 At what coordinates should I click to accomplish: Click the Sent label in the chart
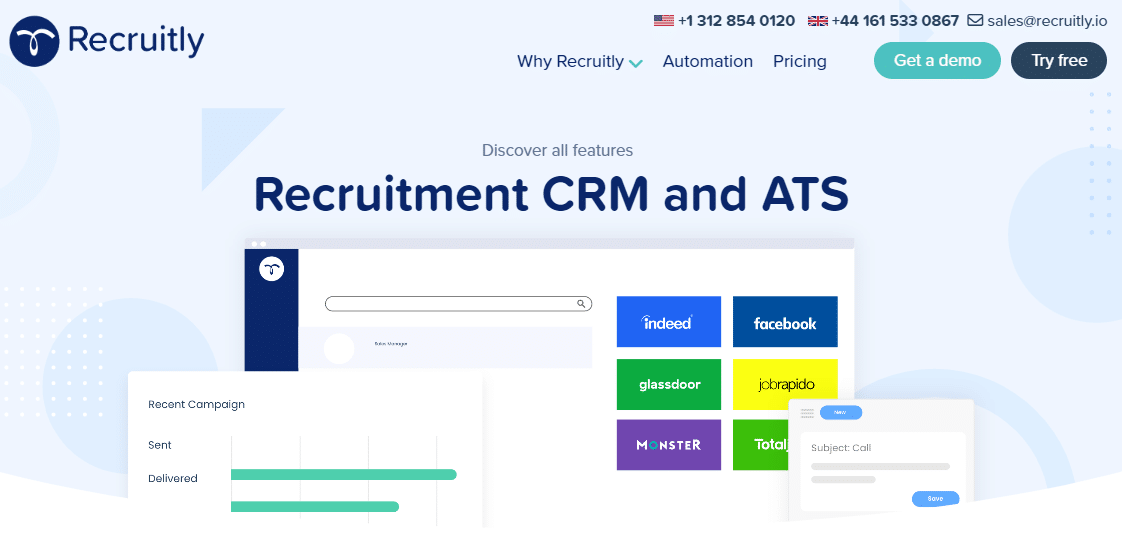(160, 445)
